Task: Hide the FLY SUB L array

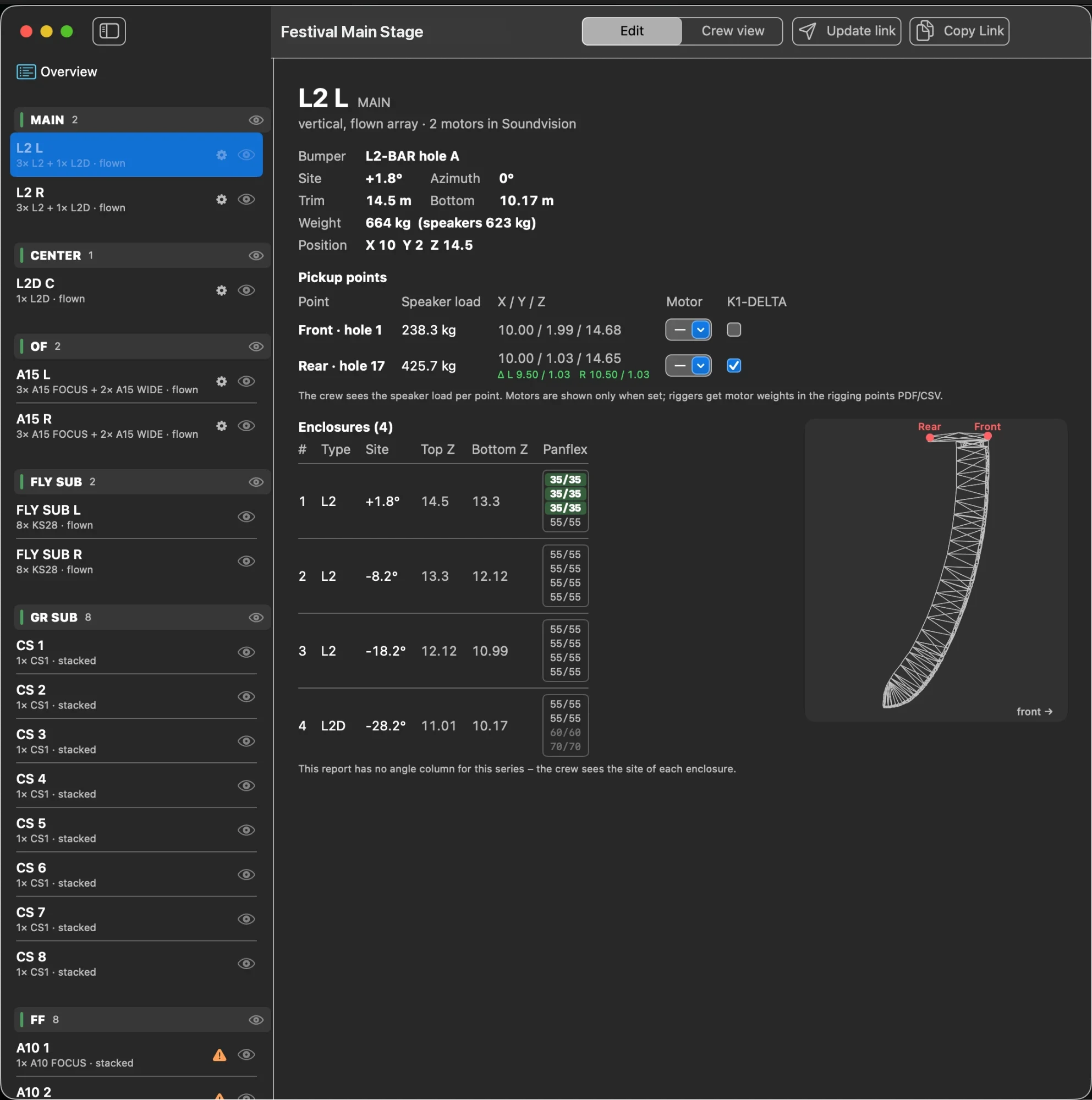Action: (x=246, y=517)
